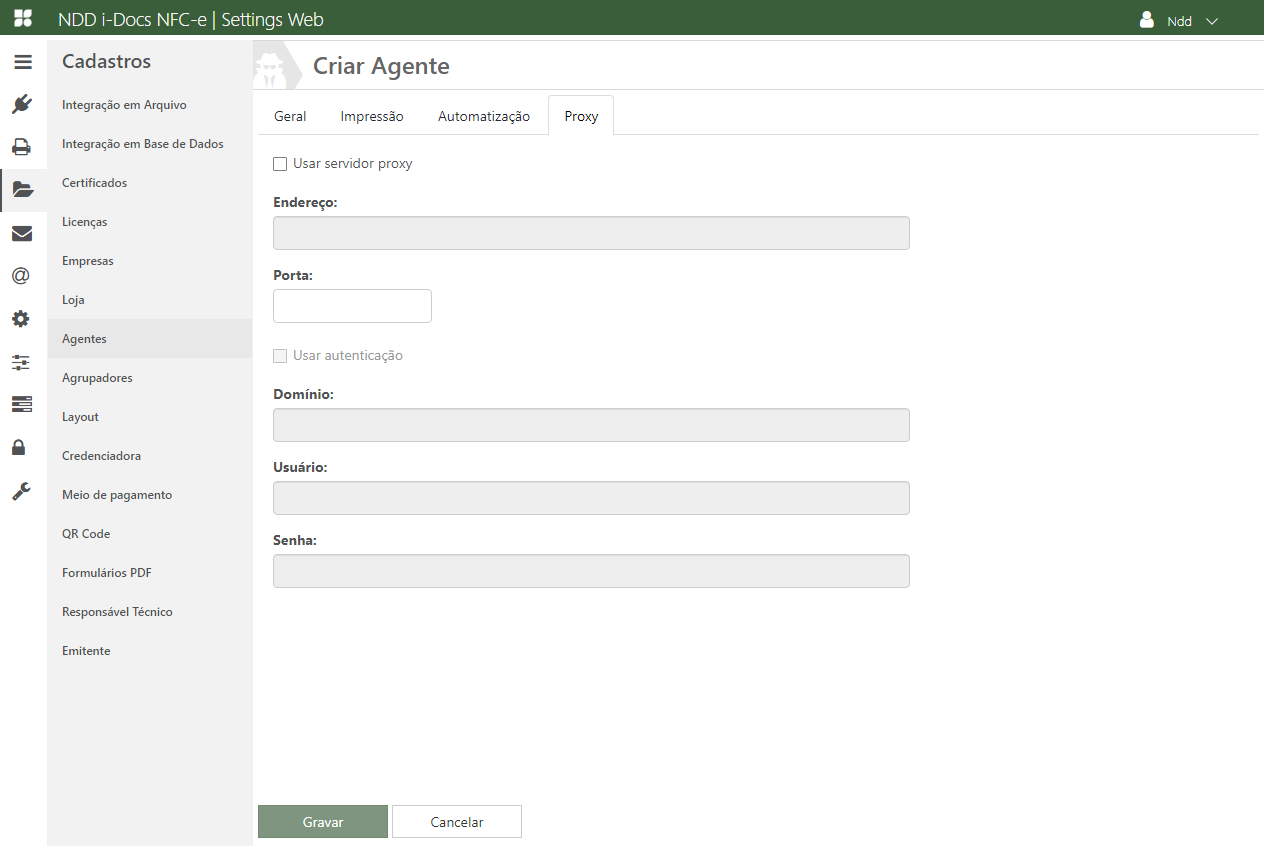This screenshot has width=1264, height=846.
Task: Open the Automatização tab
Action: click(x=484, y=116)
